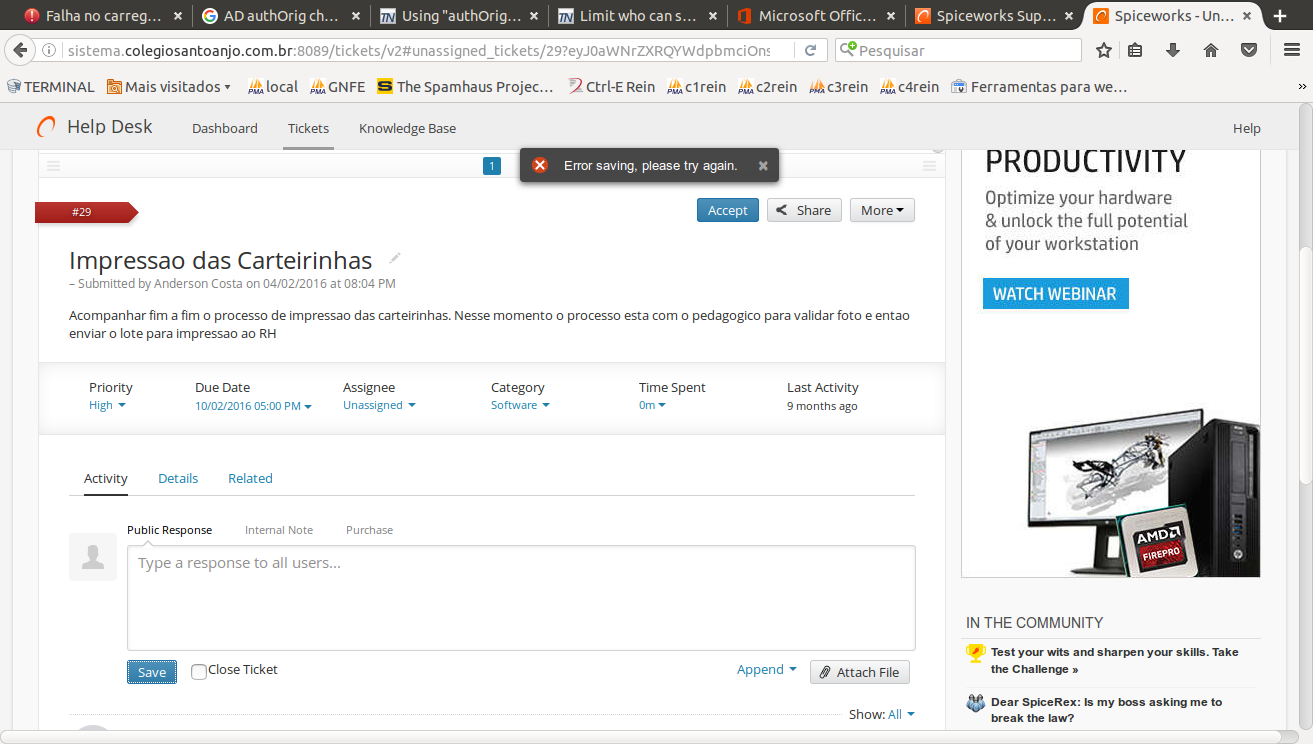
Task: Click the WATCH WEBINAR button
Action: (x=1055, y=294)
